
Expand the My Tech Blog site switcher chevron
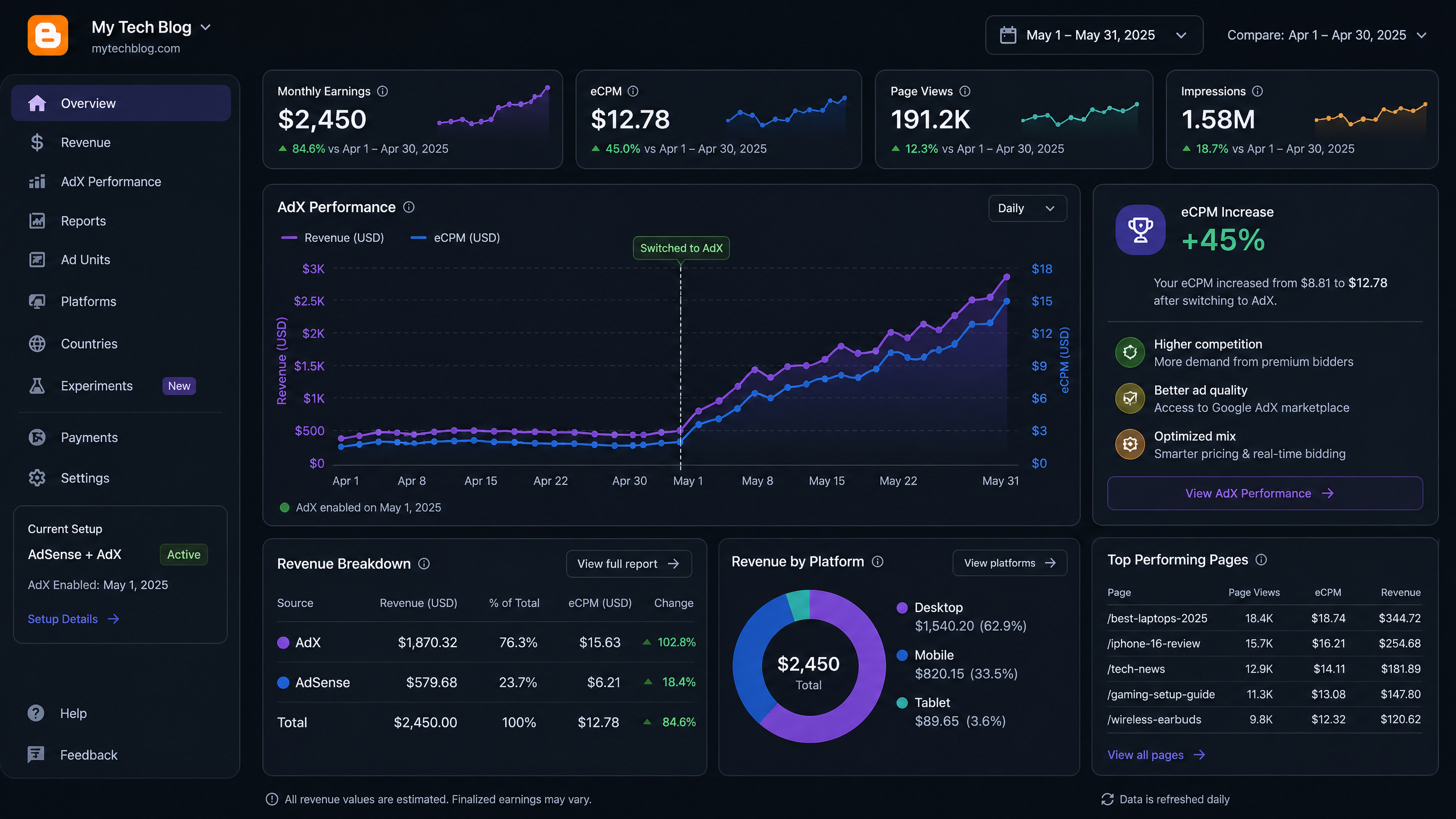coord(206,27)
